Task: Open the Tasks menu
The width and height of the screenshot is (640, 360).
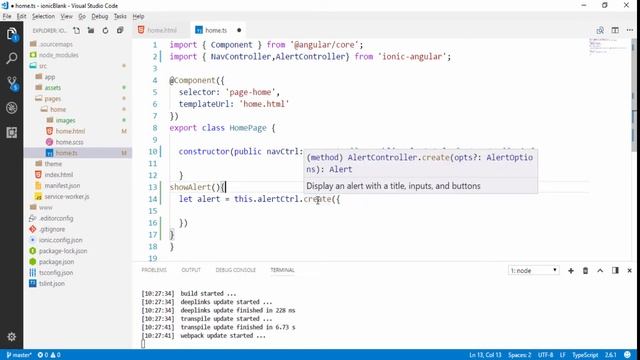Action: point(120,16)
